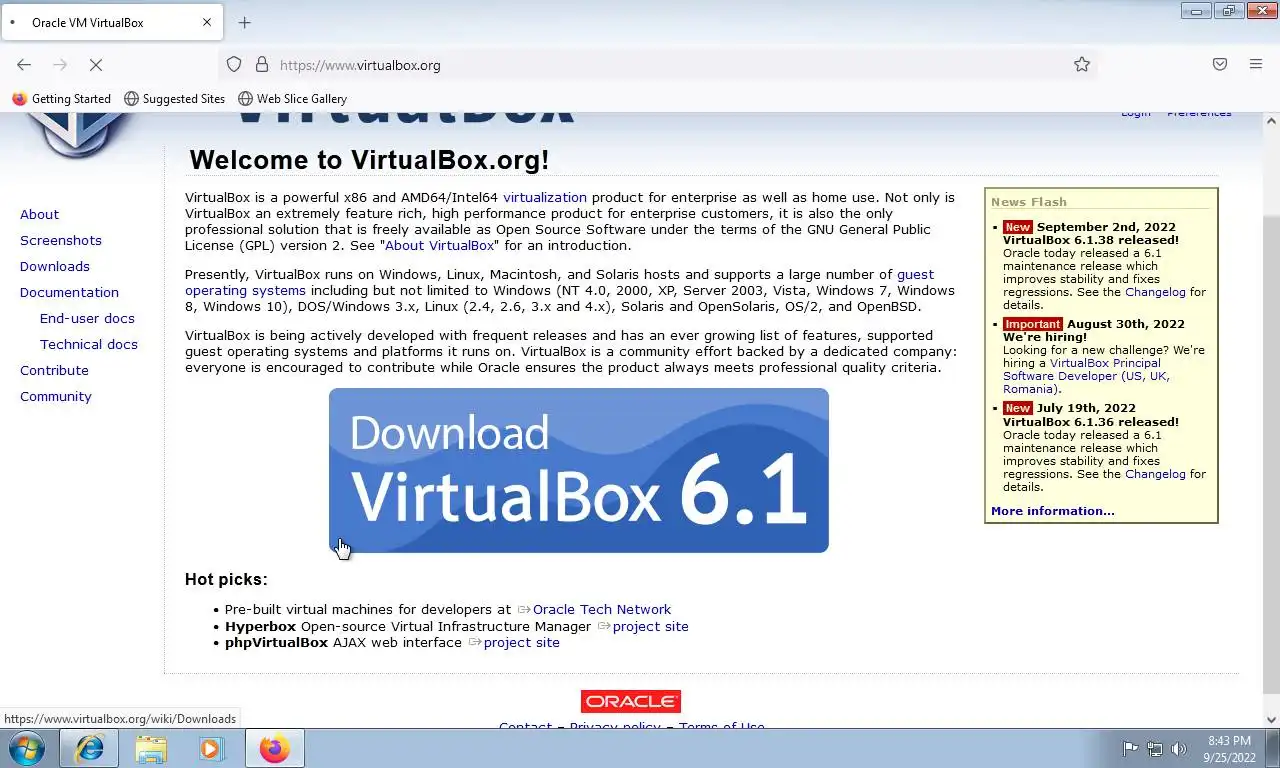Open More information news link
The height and width of the screenshot is (768, 1280).
pyautogui.click(x=1052, y=511)
